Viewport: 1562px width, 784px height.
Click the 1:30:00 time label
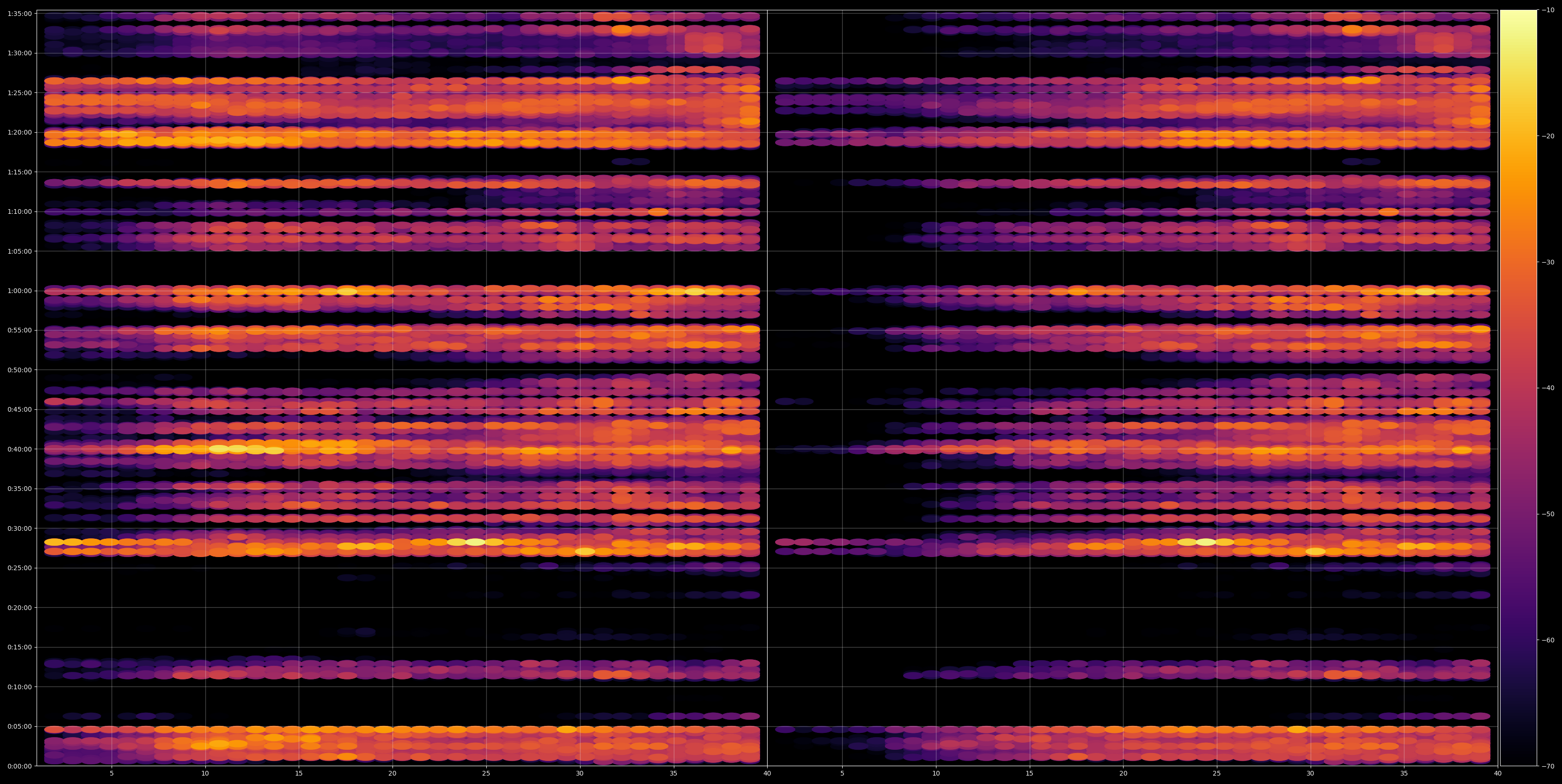coord(19,53)
